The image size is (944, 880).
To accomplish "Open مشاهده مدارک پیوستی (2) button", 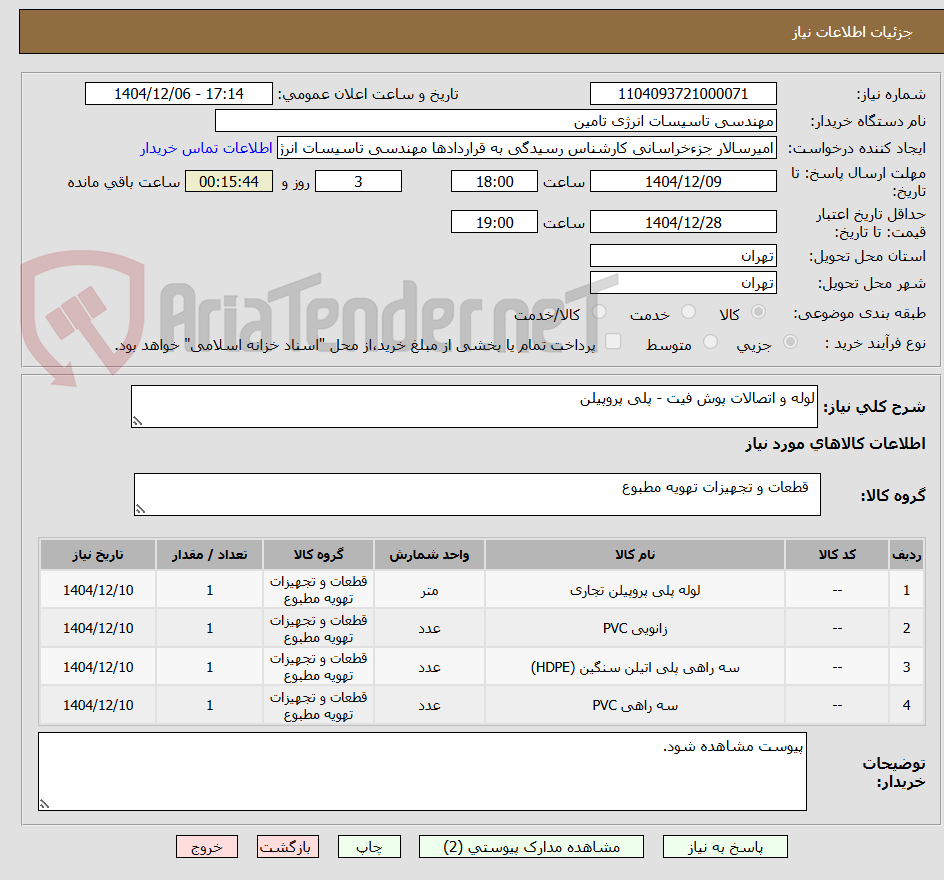I will click(531, 846).
